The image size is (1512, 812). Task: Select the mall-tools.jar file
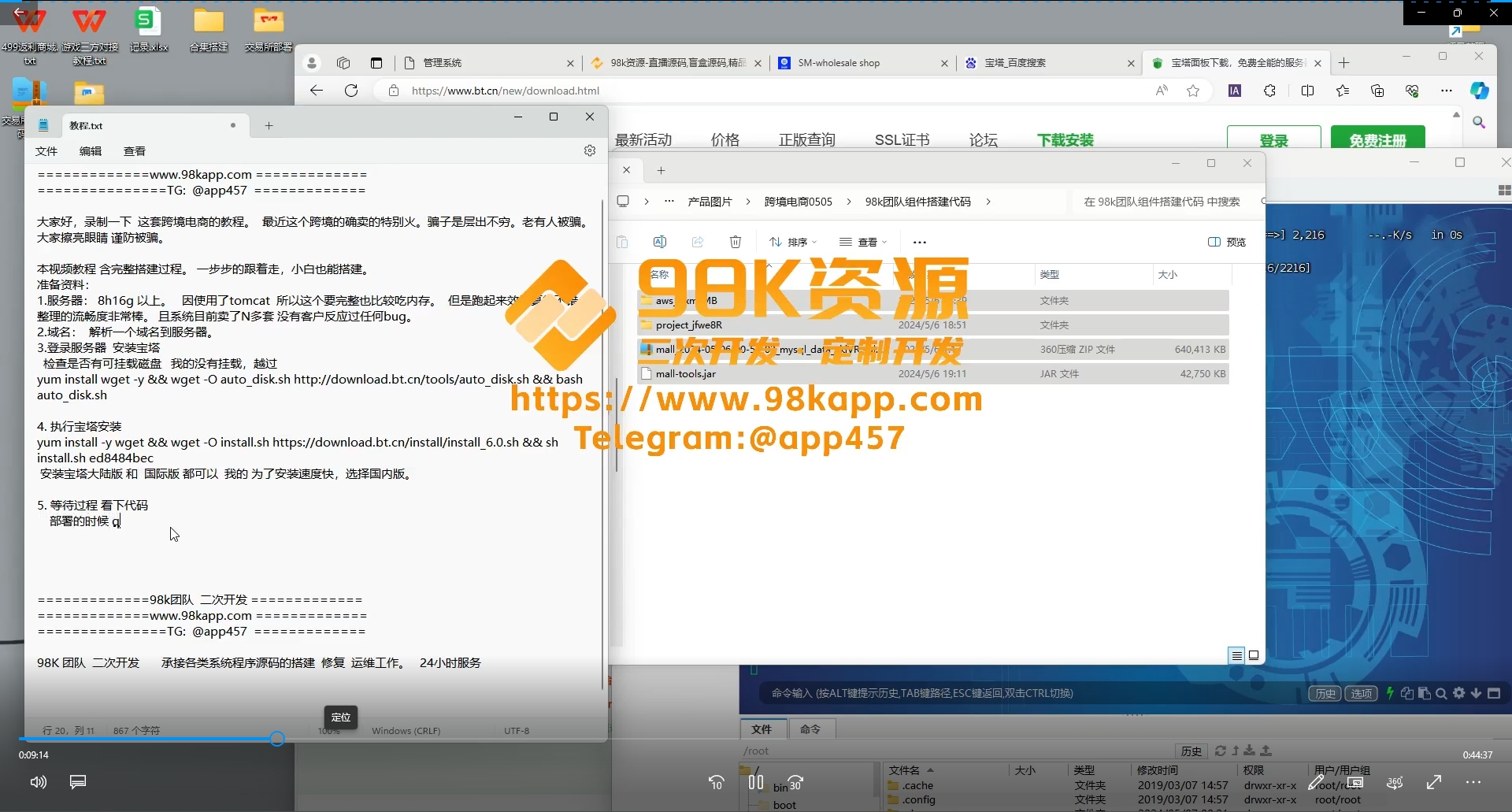point(933,373)
